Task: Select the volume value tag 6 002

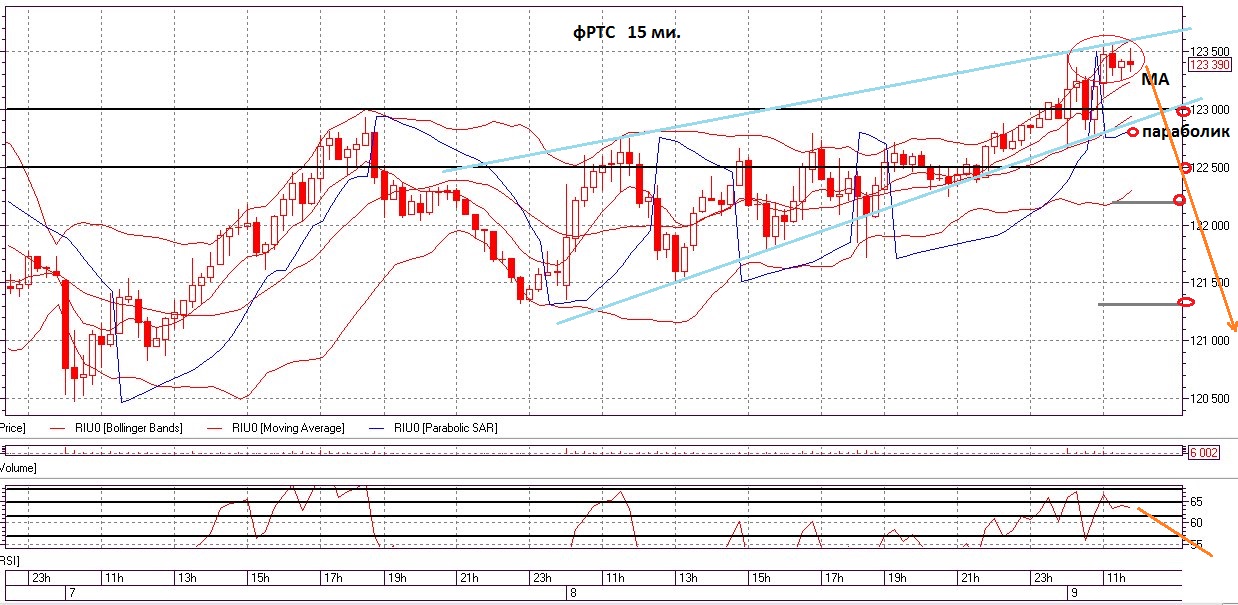Action: click(x=1204, y=453)
